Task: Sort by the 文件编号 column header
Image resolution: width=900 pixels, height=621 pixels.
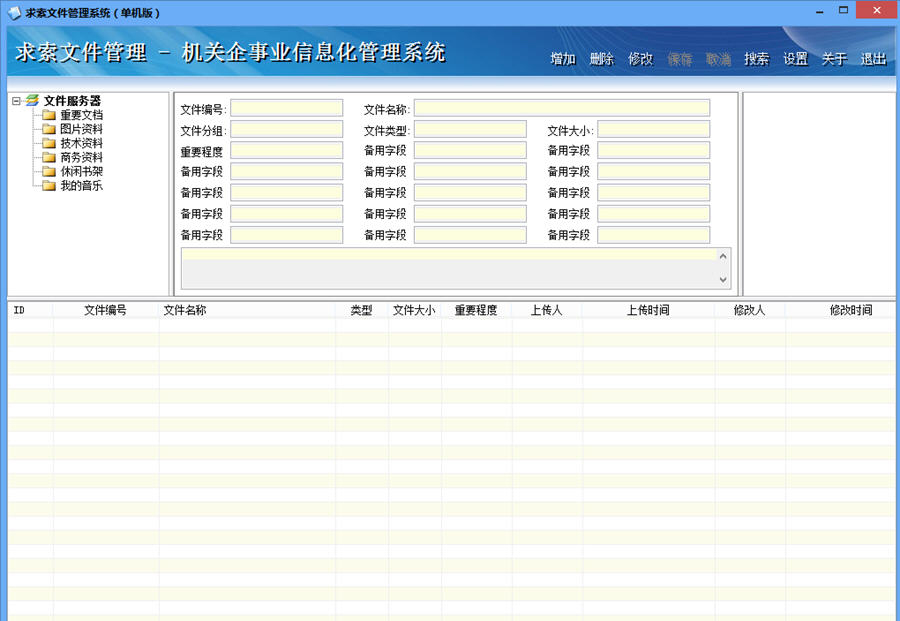Action: [x=106, y=310]
